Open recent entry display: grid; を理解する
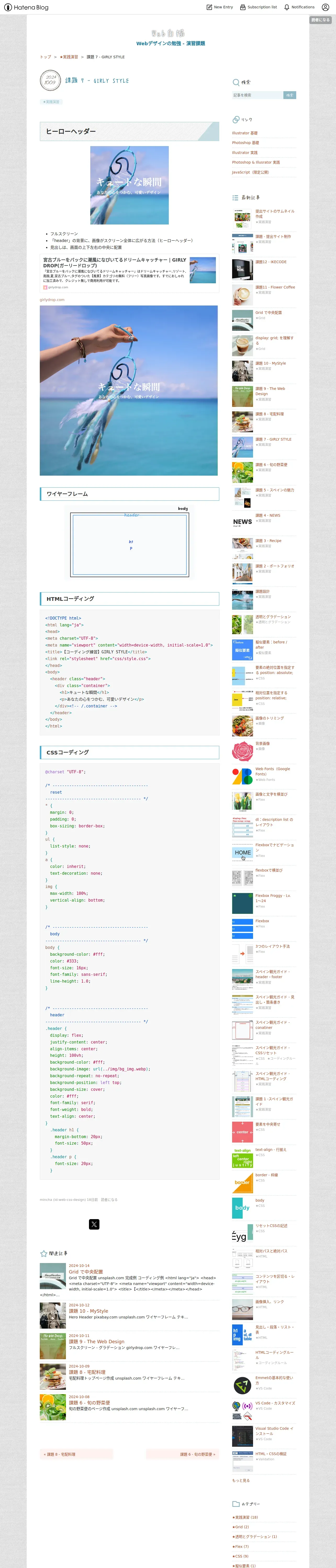336x1568 pixels. 275,340
